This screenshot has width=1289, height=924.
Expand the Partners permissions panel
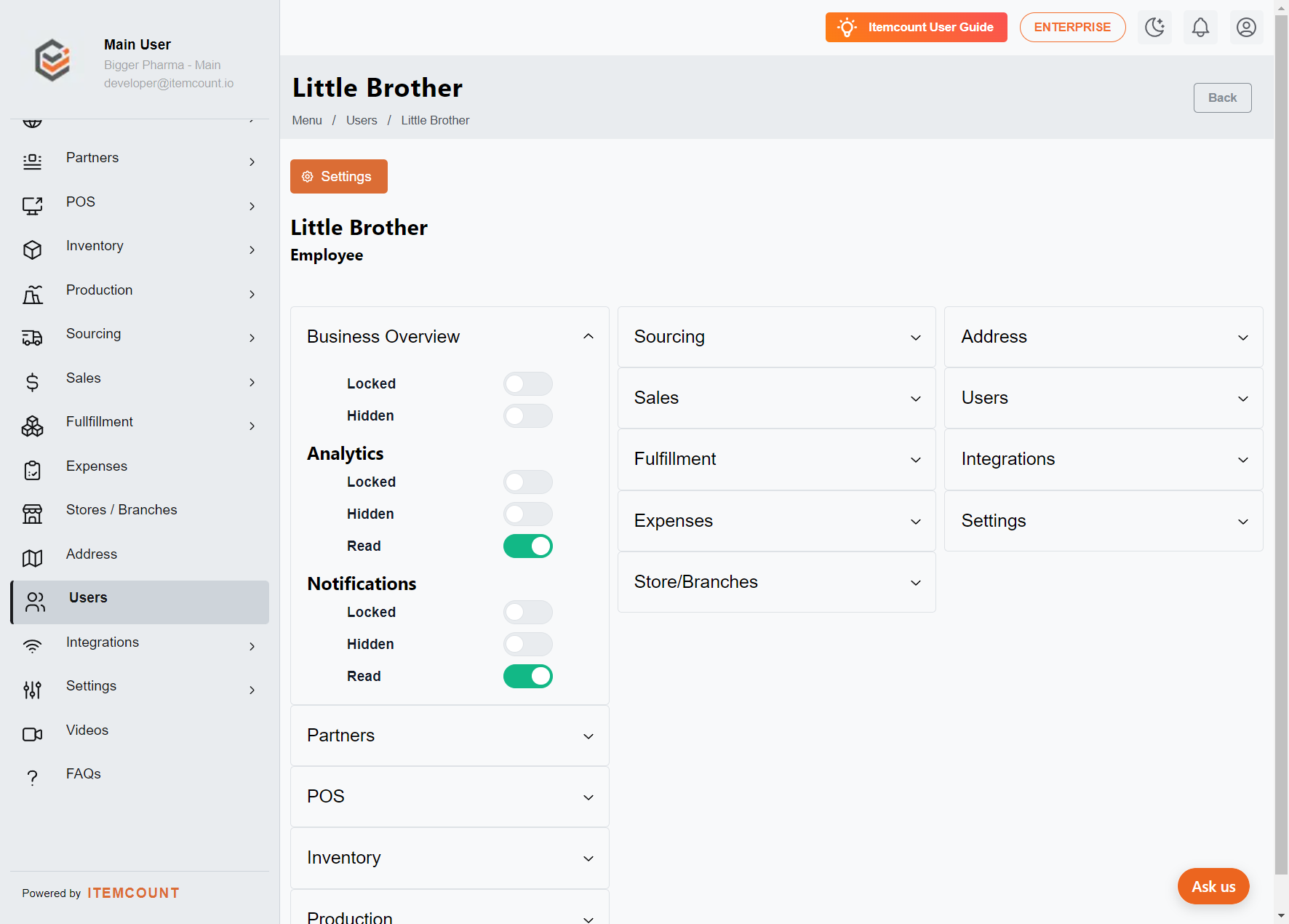(450, 736)
